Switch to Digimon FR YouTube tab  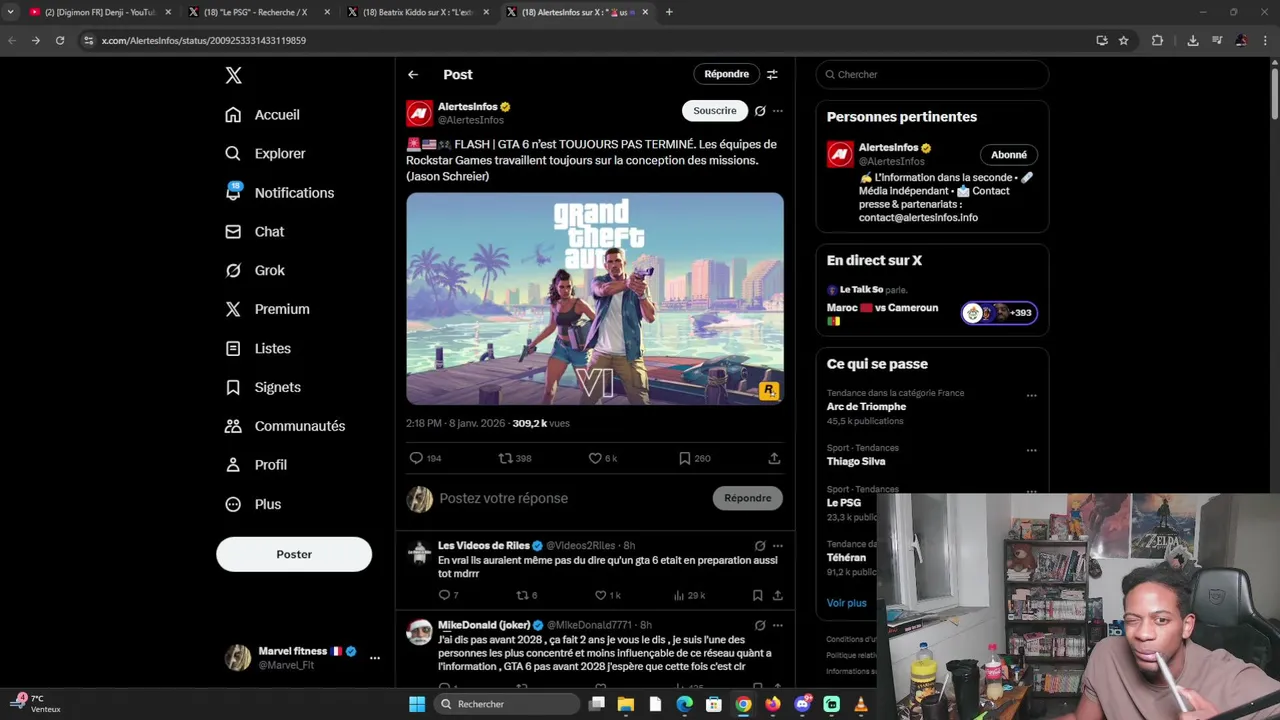tap(99, 12)
